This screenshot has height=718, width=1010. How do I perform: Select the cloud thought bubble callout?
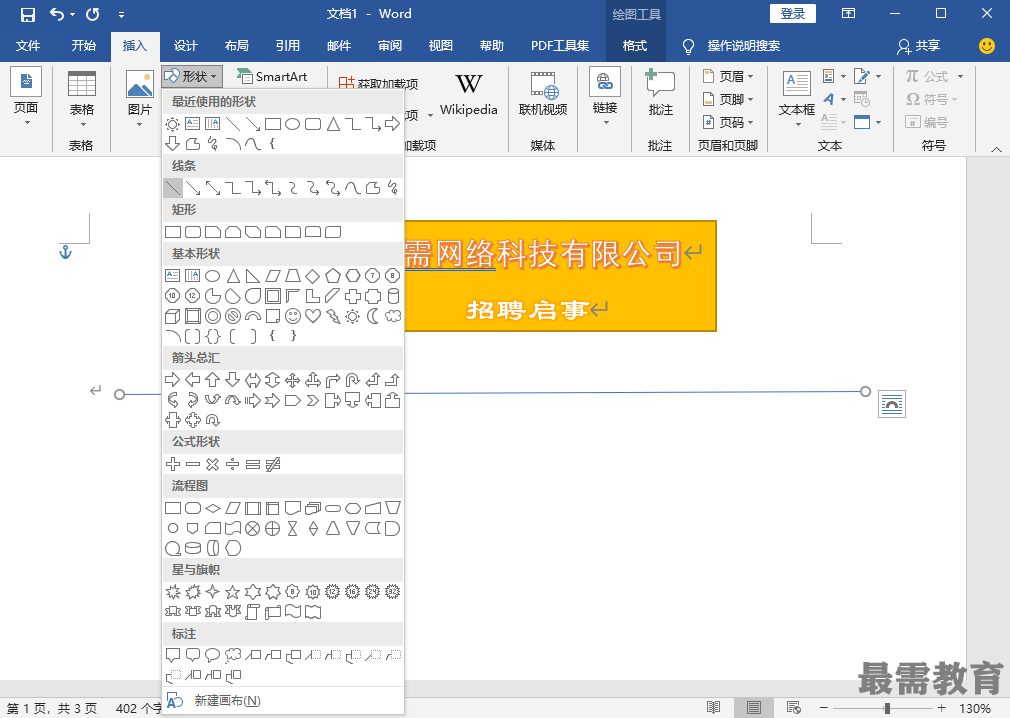233,656
